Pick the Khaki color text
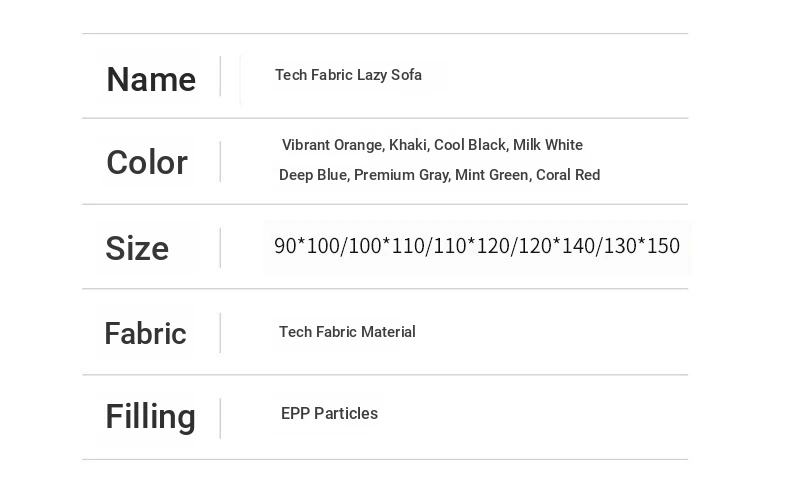 [x=407, y=145]
